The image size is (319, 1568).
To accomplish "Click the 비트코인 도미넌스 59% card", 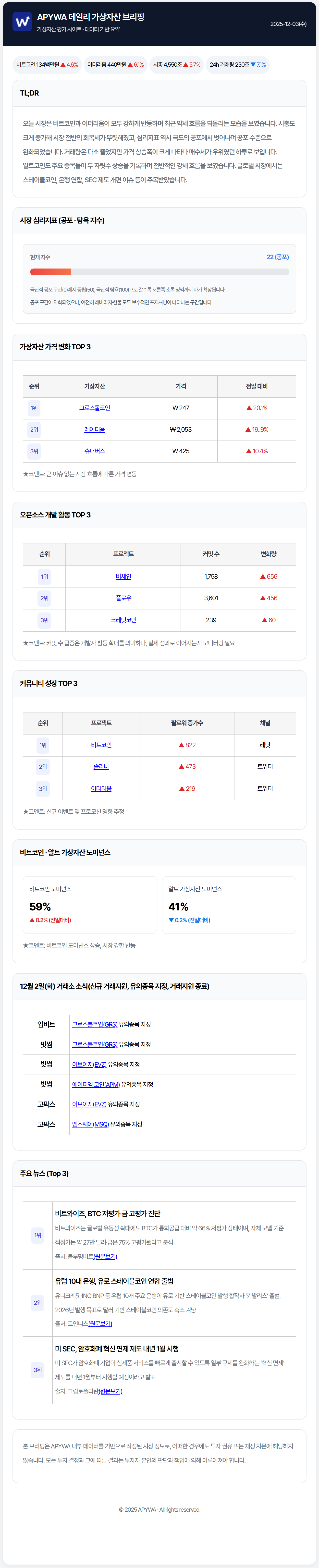I will click(x=89, y=905).
